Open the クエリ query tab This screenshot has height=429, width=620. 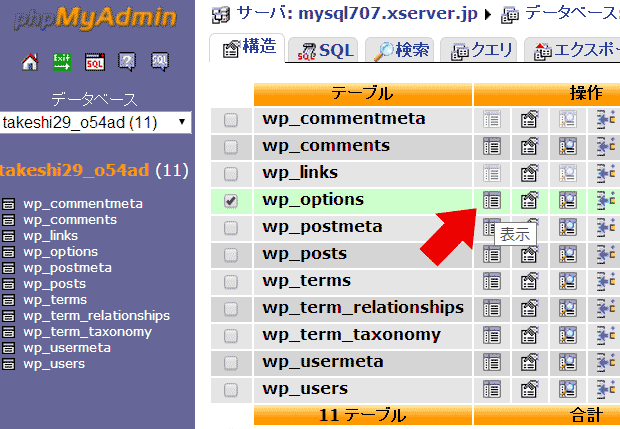481,50
